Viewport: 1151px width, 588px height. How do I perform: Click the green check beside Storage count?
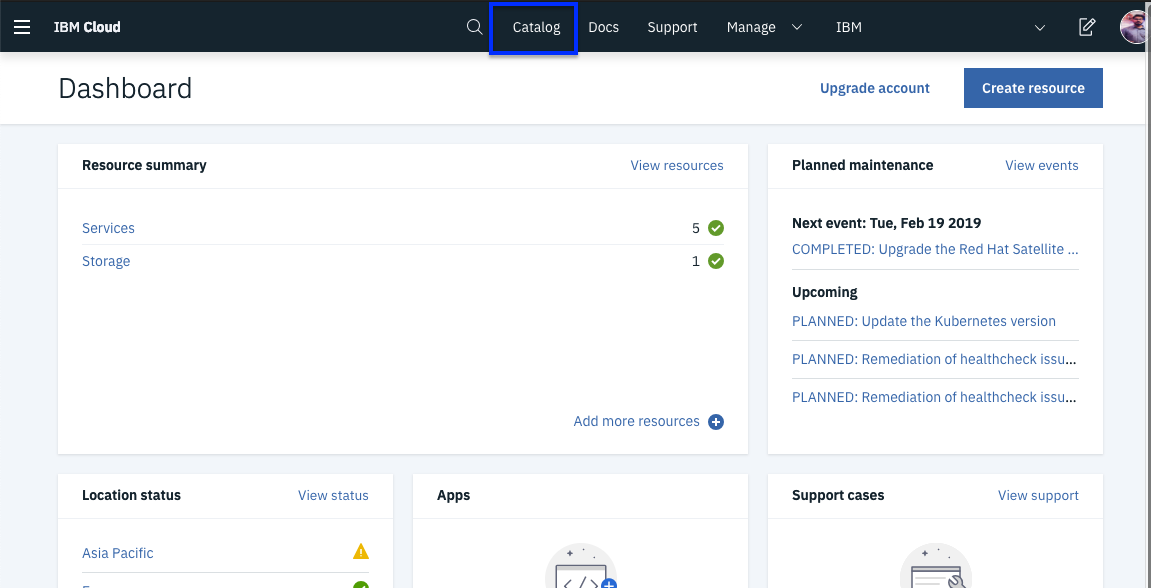716,261
